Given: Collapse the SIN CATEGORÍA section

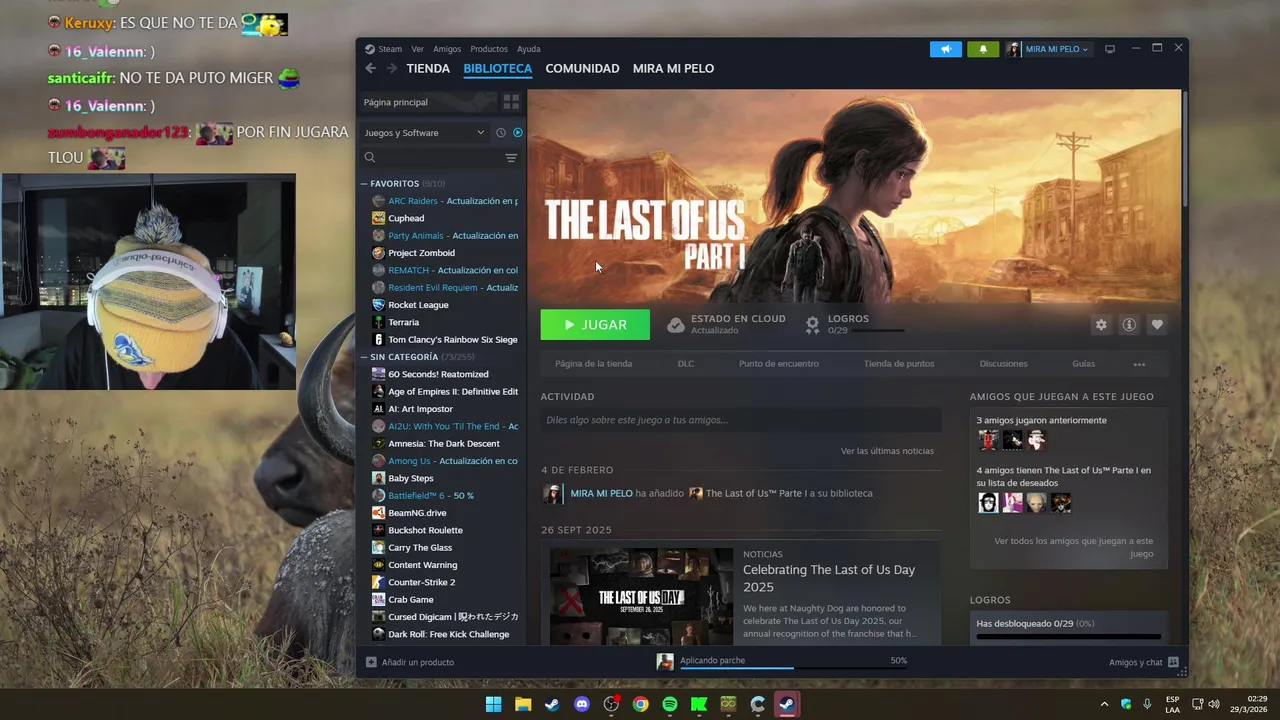Looking at the screenshot, I should 365,357.
